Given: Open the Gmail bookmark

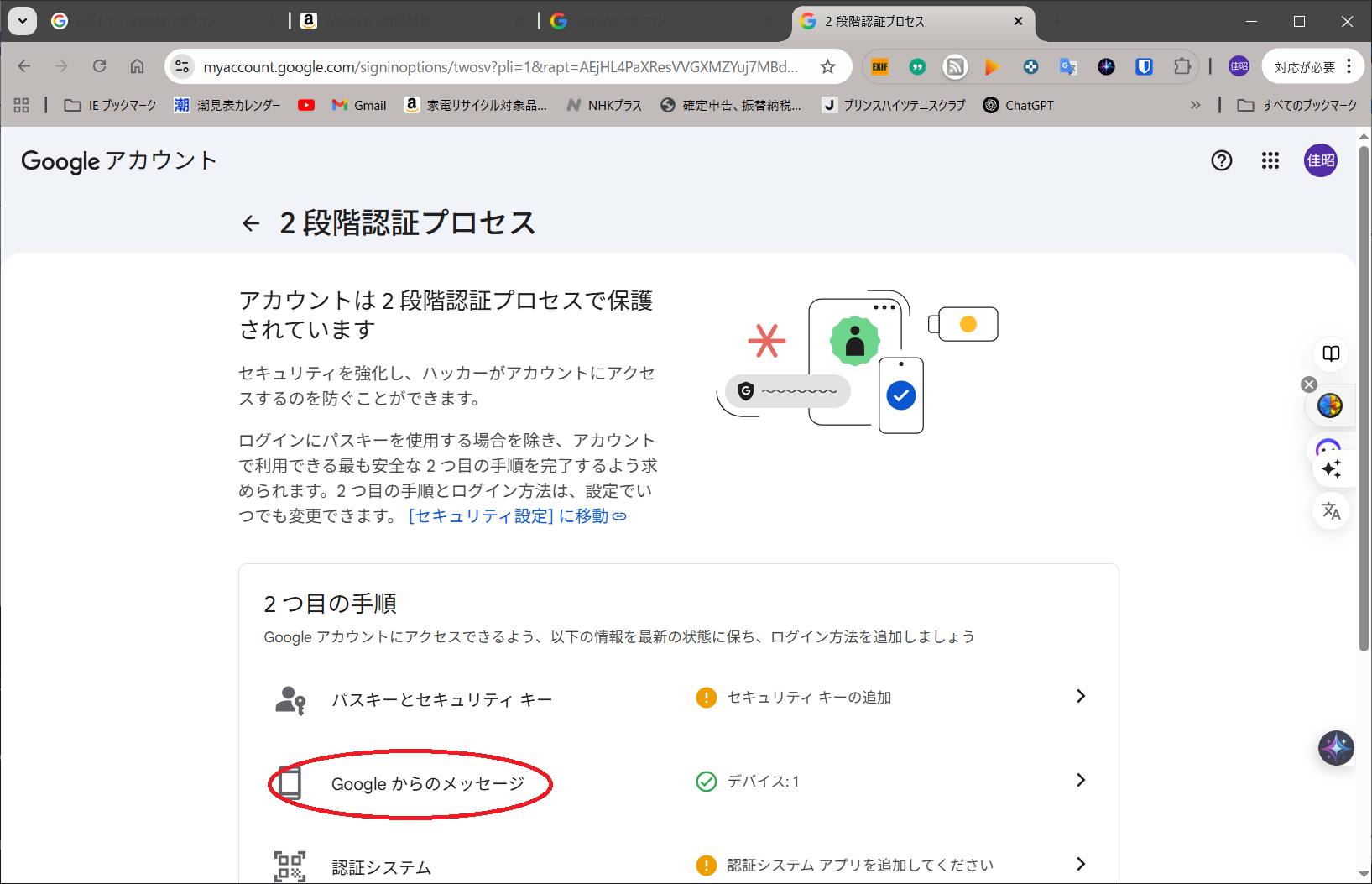Looking at the screenshot, I should pyautogui.click(x=359, y=105).
